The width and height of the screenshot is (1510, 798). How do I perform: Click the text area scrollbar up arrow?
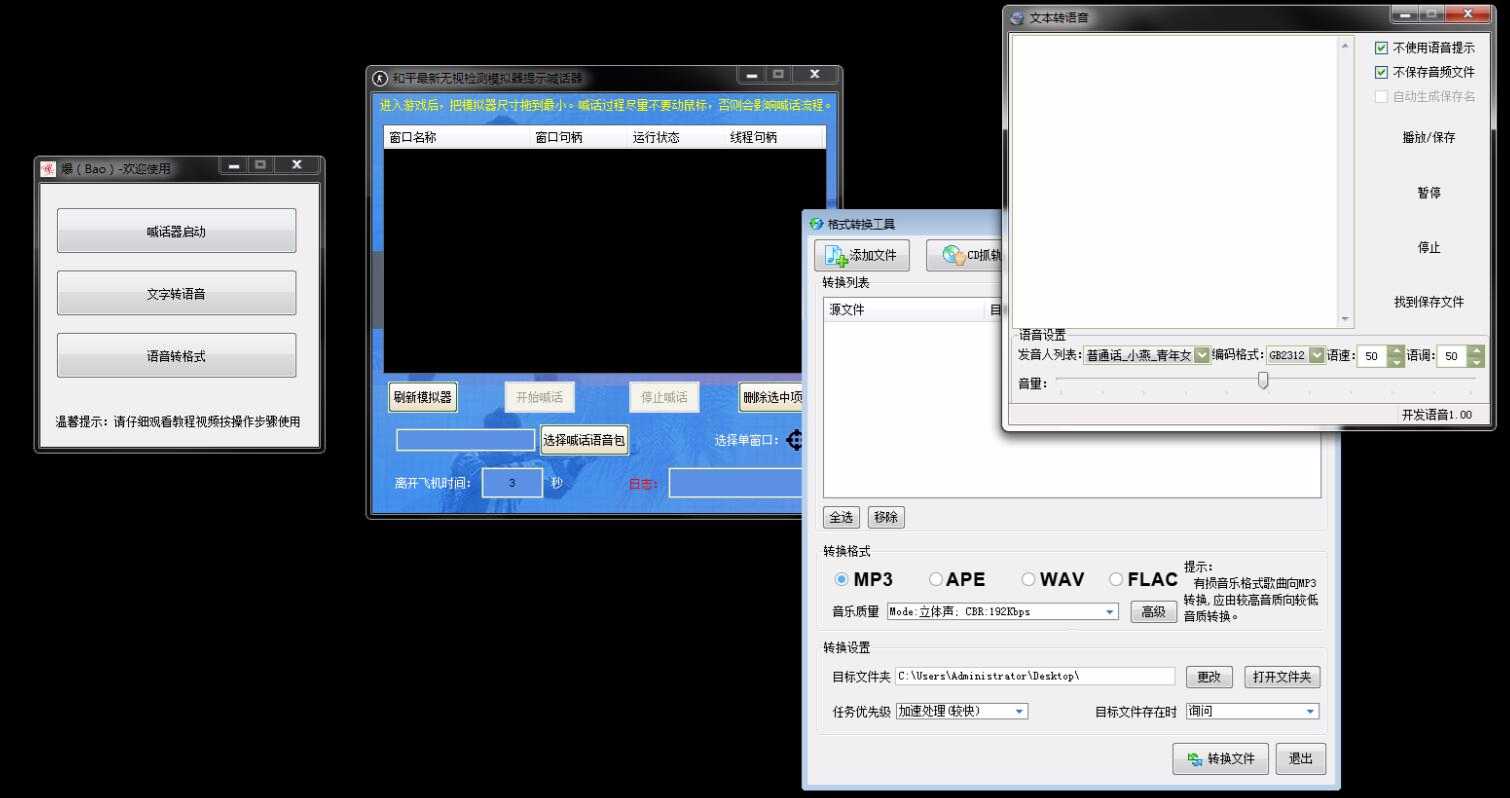click(1345, 45)
